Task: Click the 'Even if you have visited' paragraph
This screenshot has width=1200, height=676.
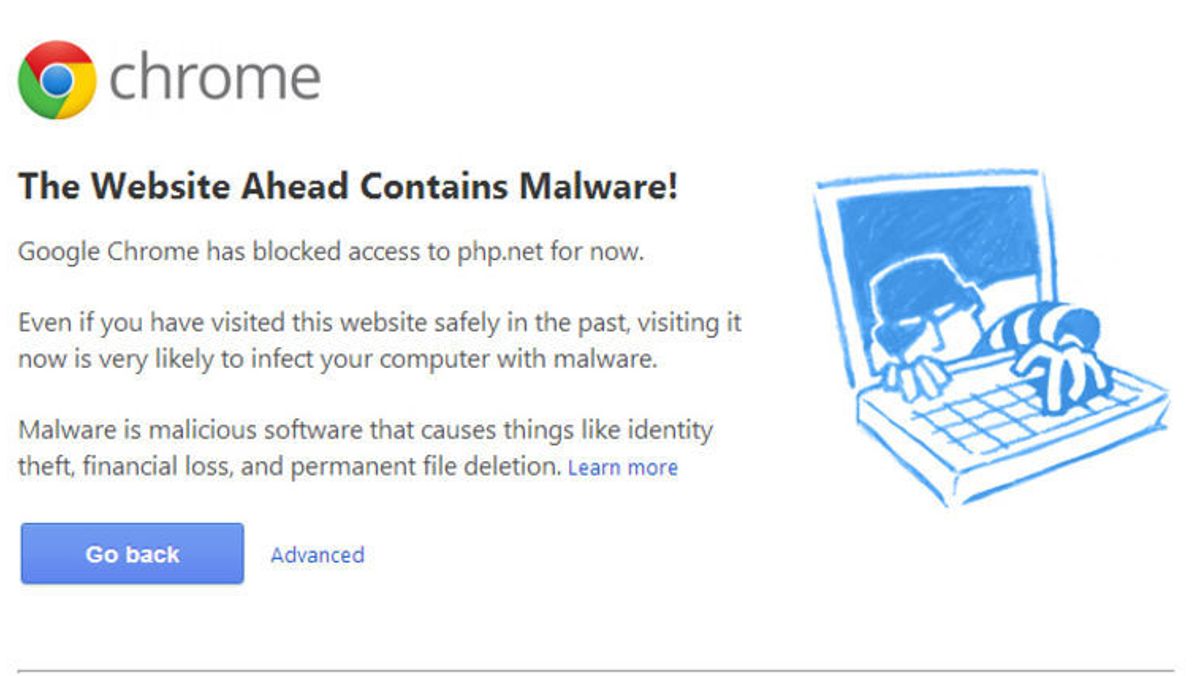Action: pyautogui.click(x=380, y=324)
